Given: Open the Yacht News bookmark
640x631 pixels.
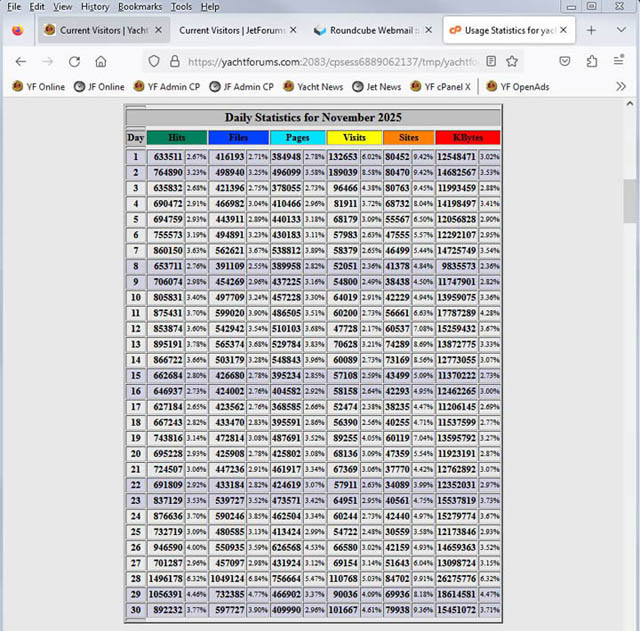Looking at the screenshot, I should pos(312,87).
